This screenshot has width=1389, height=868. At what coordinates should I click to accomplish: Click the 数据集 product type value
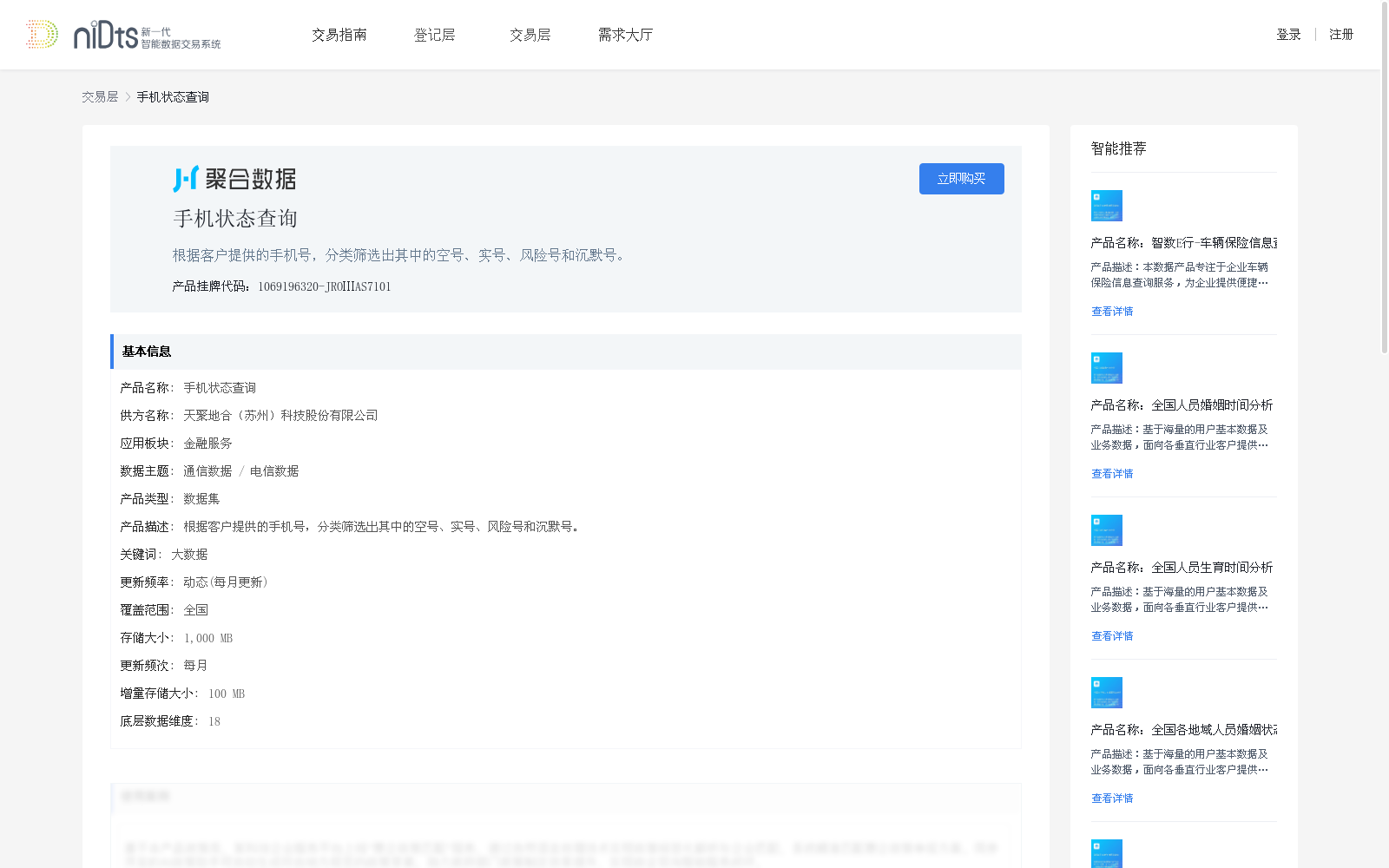[201, 499]
